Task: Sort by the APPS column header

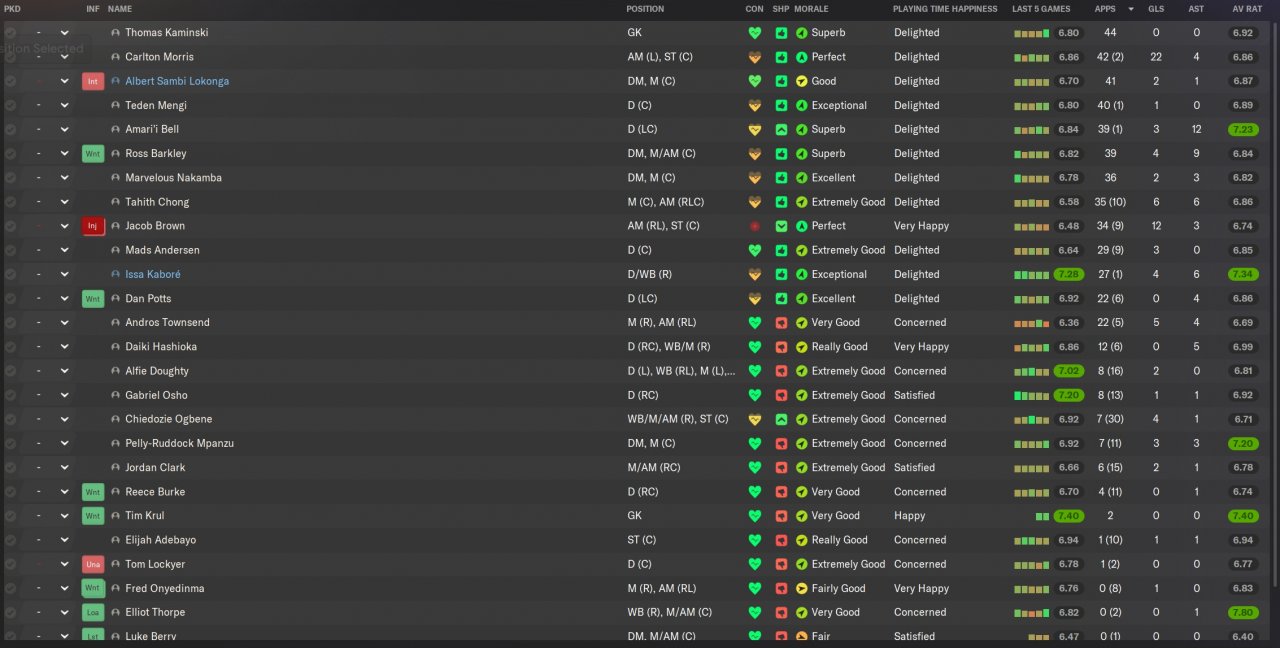Action: point(1105,9)
